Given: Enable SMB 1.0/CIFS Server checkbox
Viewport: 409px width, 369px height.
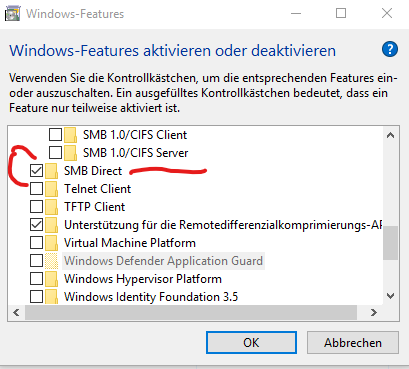Looking at the screenshot, I should [55, 153].
